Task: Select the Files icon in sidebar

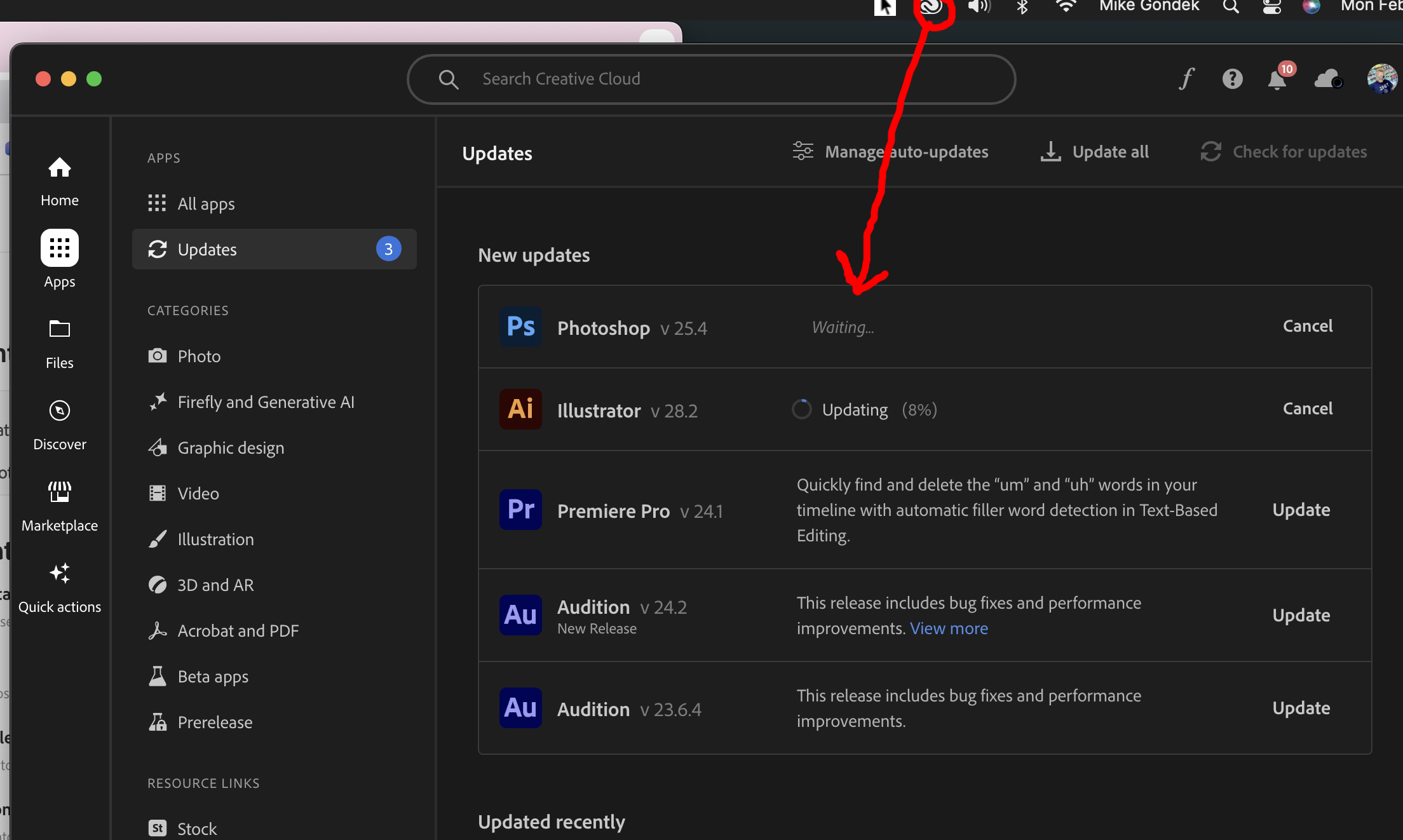Action: (59, 341)
